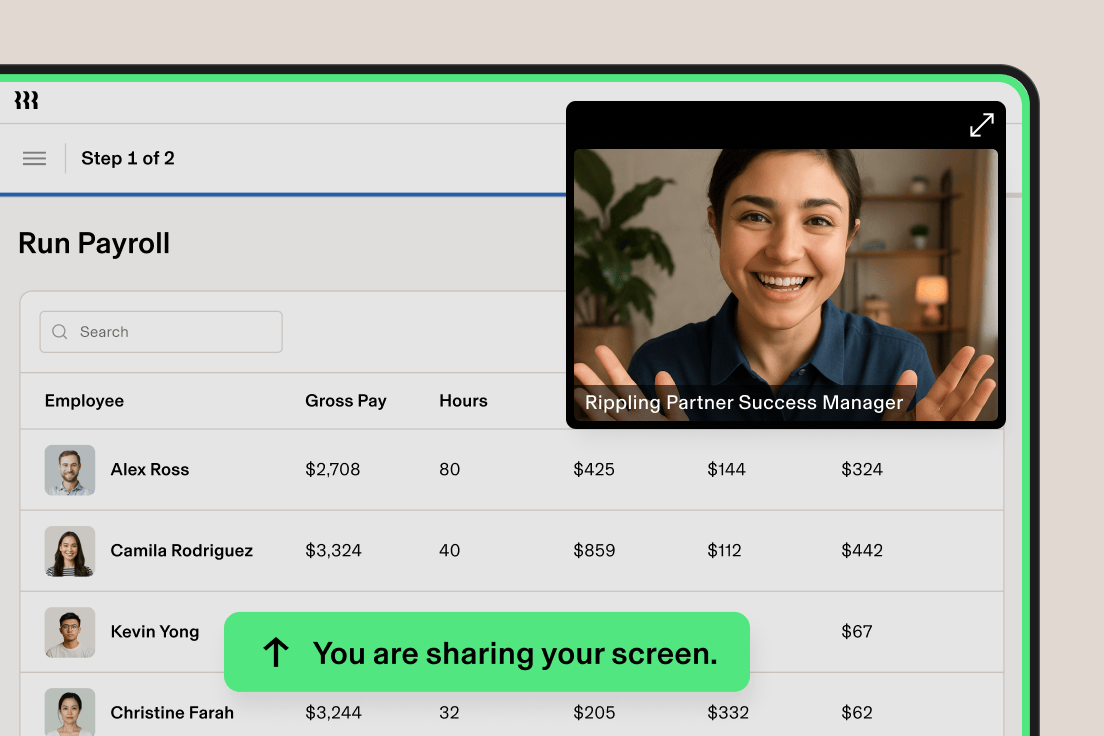Sort by Gross Pay column header
Image resolution: width=1104 pixels, height=736 pixels.
[x=346, y=401]
